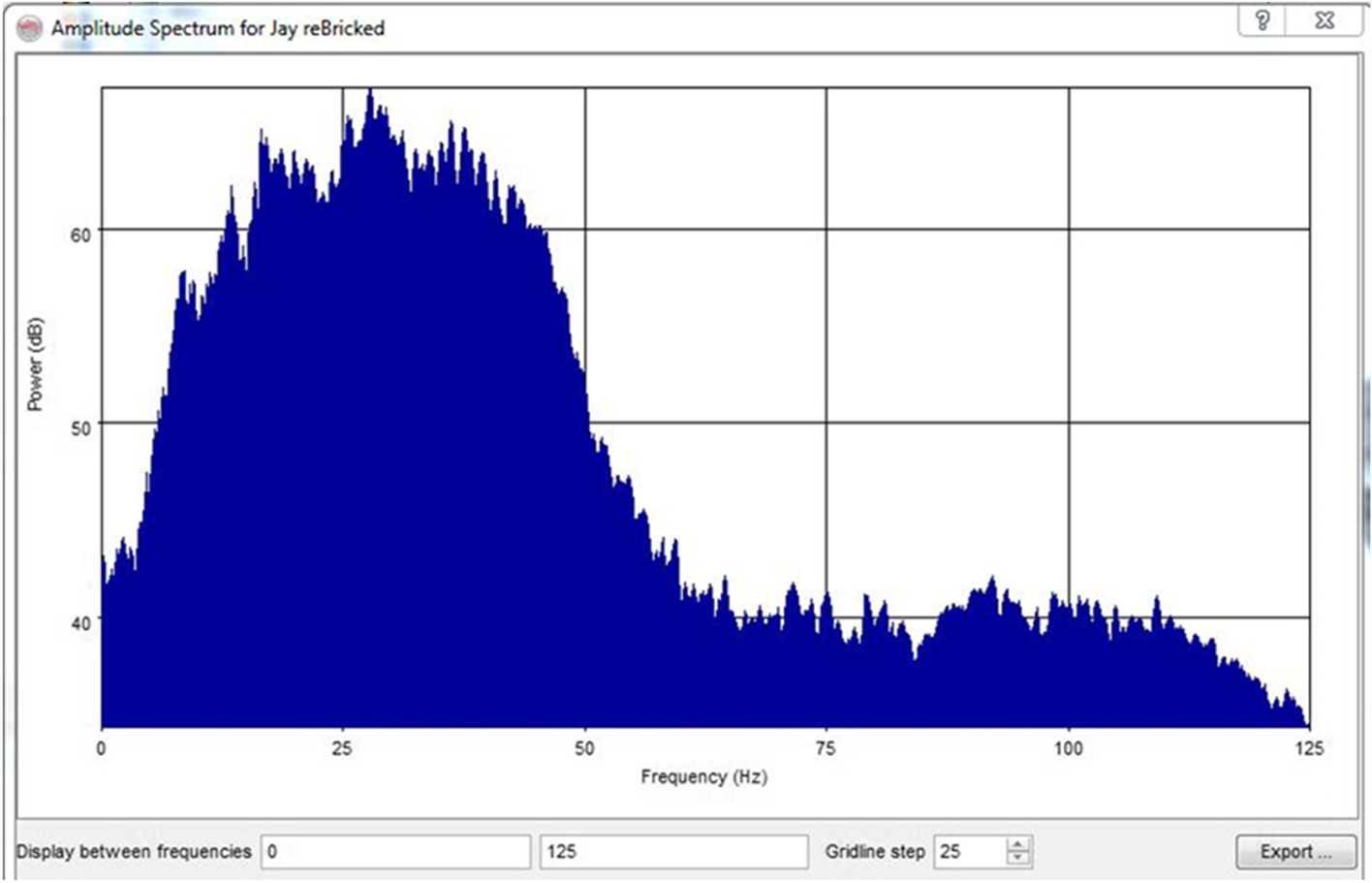The width and height of the screenshot is (1372, 883).
Task: Click the 'Display between frequencies' label
Action: [134, 852]
